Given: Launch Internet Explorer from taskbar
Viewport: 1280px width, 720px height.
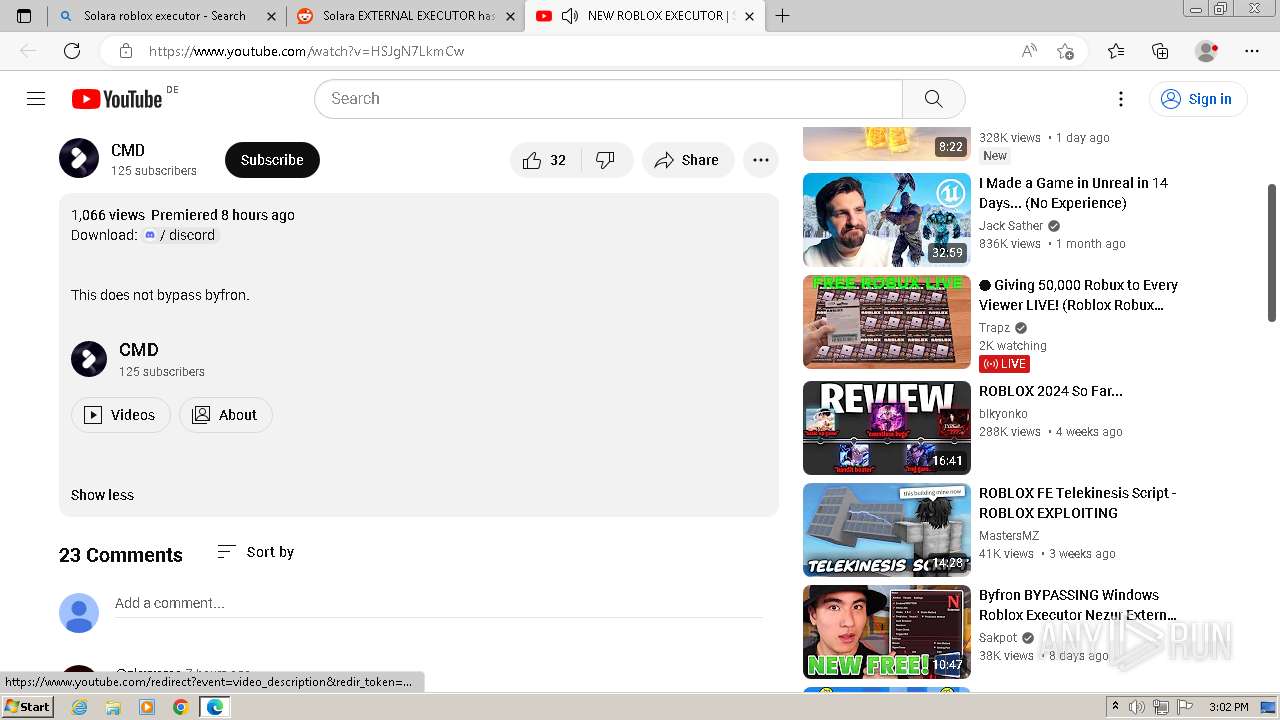Looking at the screenshot, I should click(80, 707).
